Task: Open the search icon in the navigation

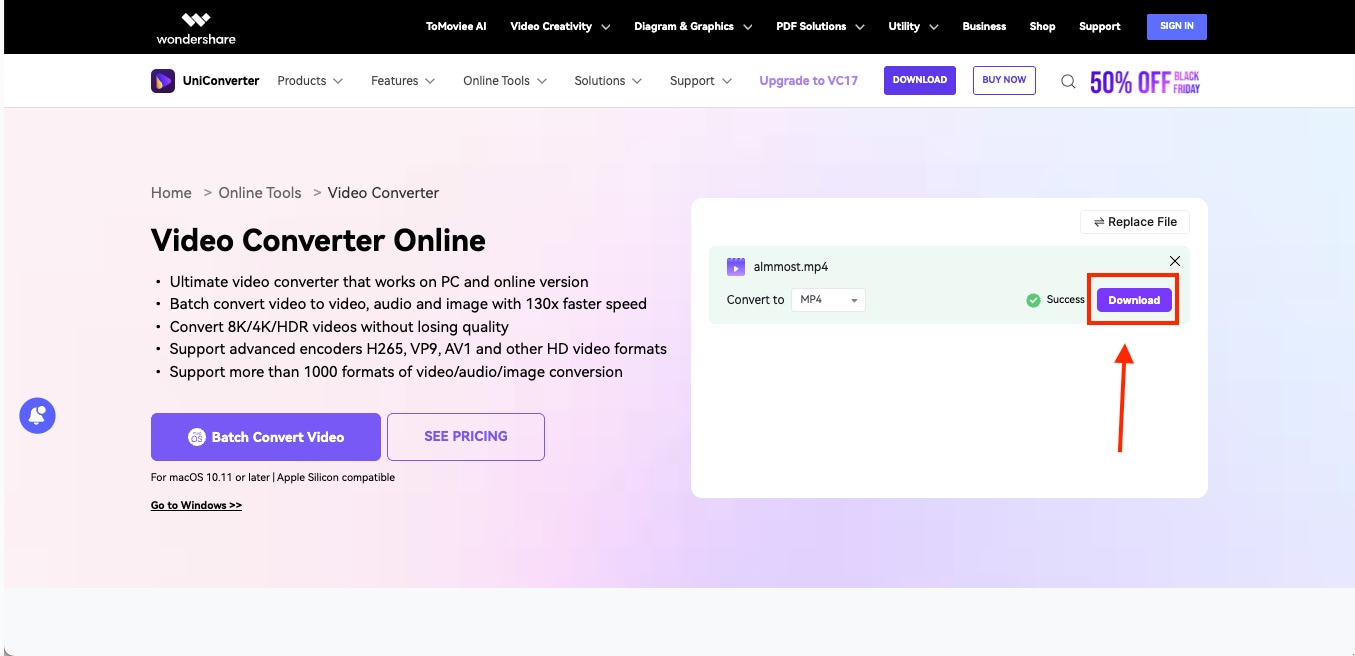Action: point(1067,80)
